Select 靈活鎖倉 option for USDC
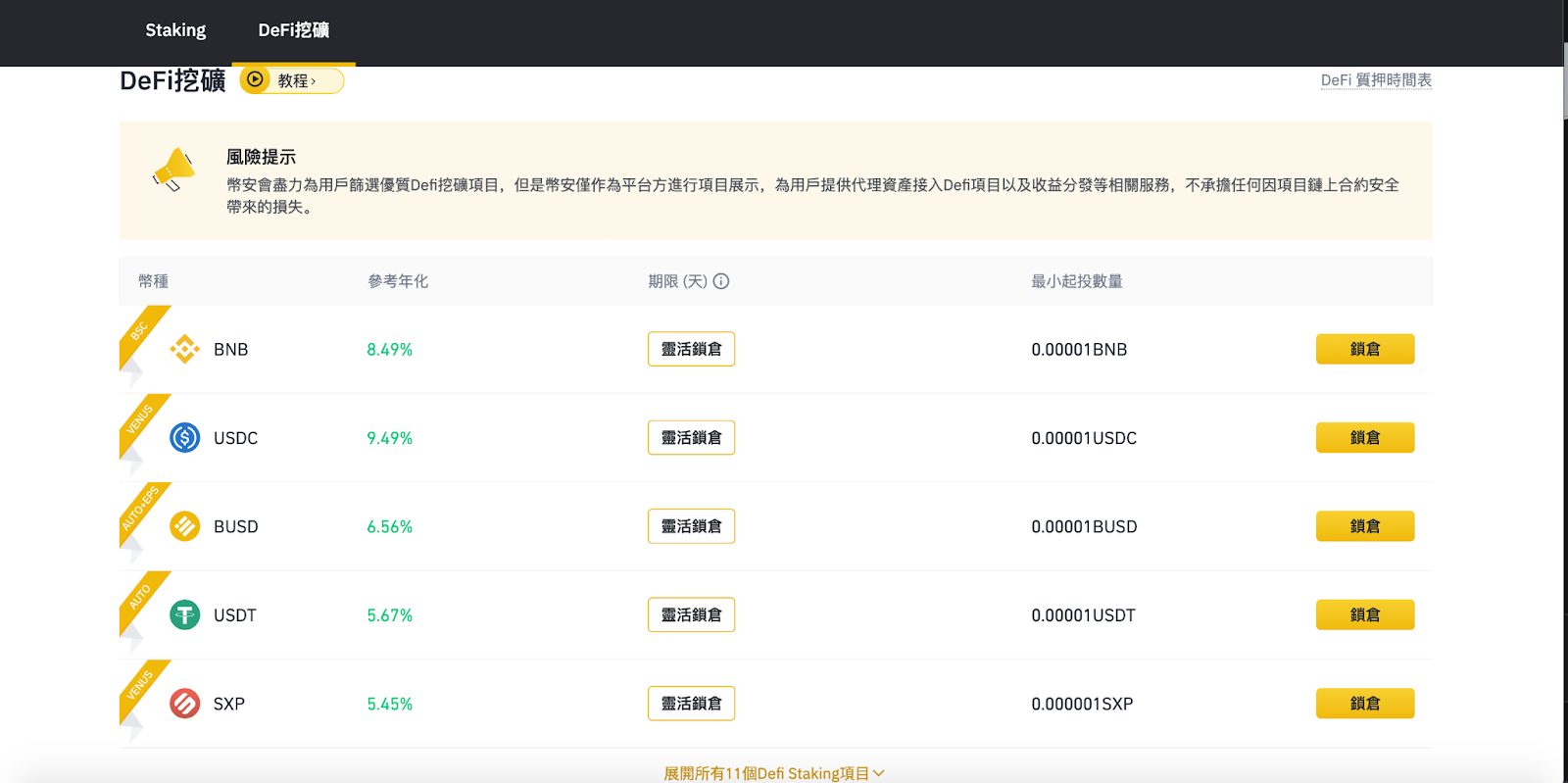 coord(691,437)
